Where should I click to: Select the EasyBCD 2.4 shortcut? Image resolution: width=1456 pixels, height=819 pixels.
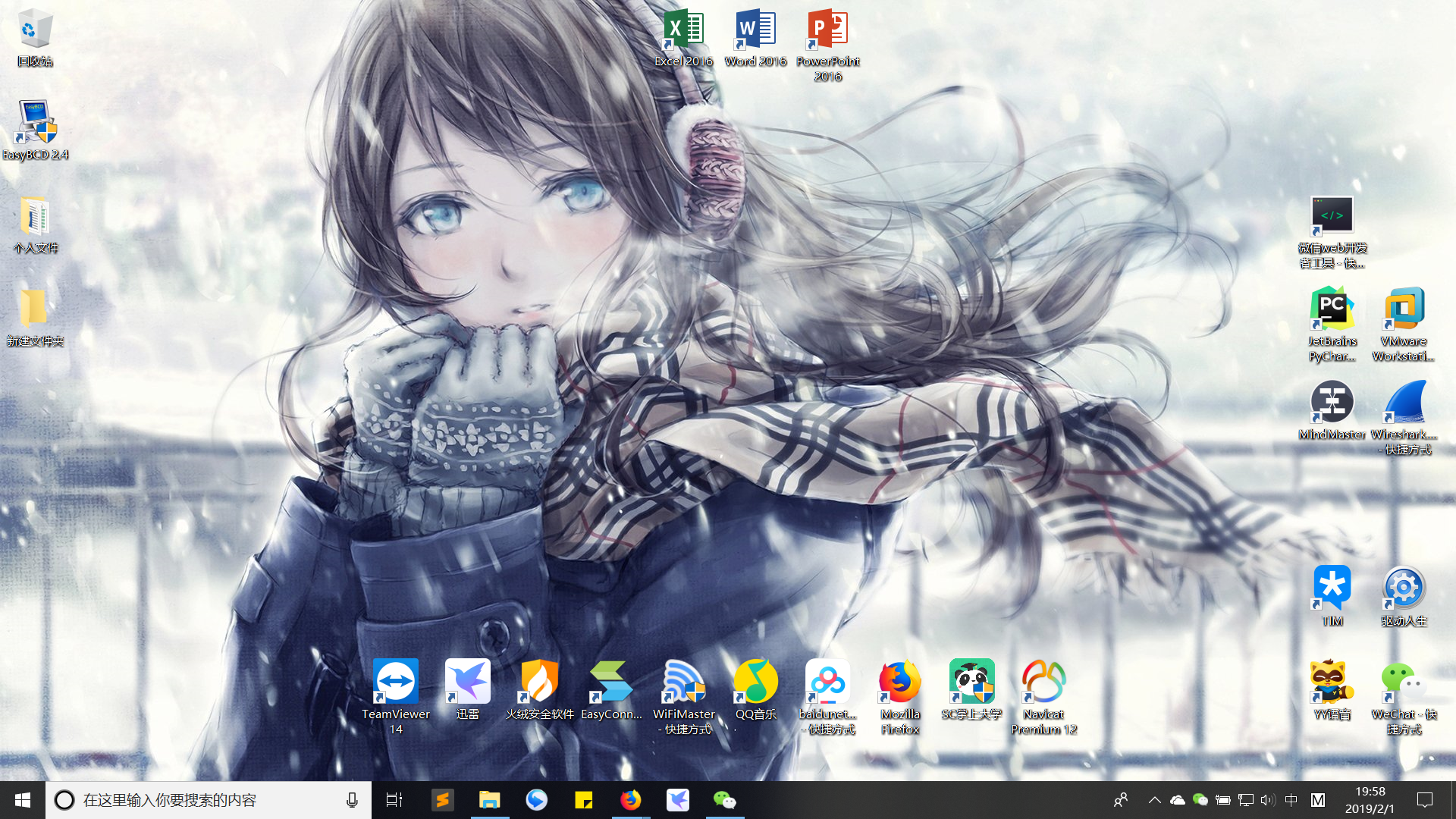point(35,123)
